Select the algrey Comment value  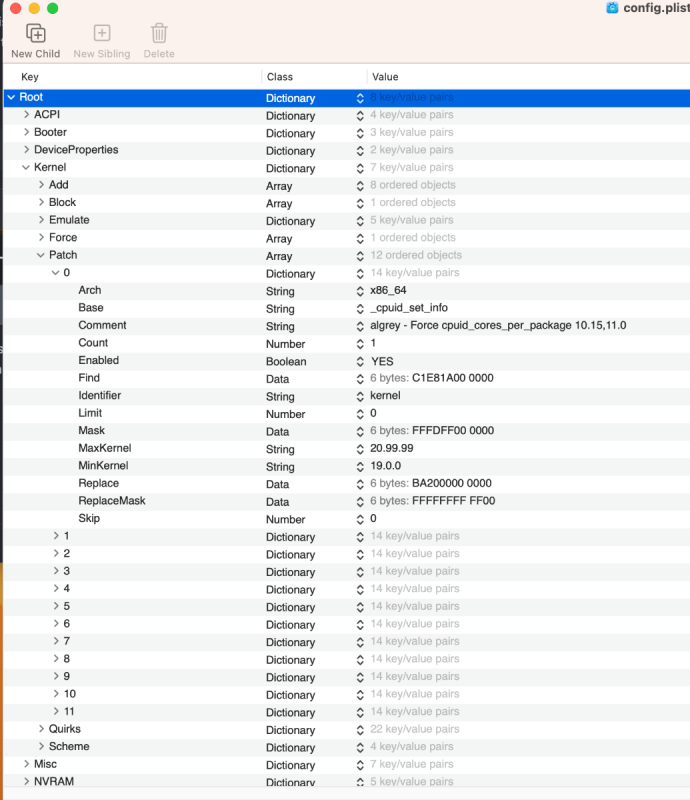click(498, 325)
